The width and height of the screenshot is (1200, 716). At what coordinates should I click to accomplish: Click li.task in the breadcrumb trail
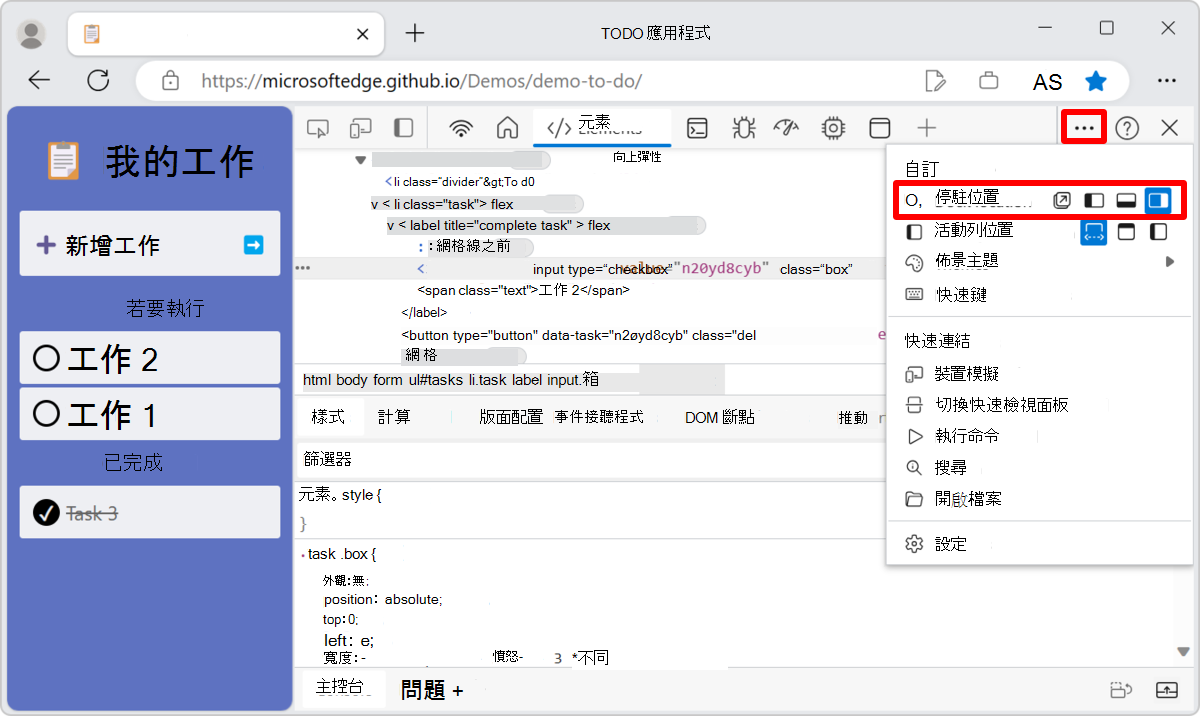(x=488, y=380)
